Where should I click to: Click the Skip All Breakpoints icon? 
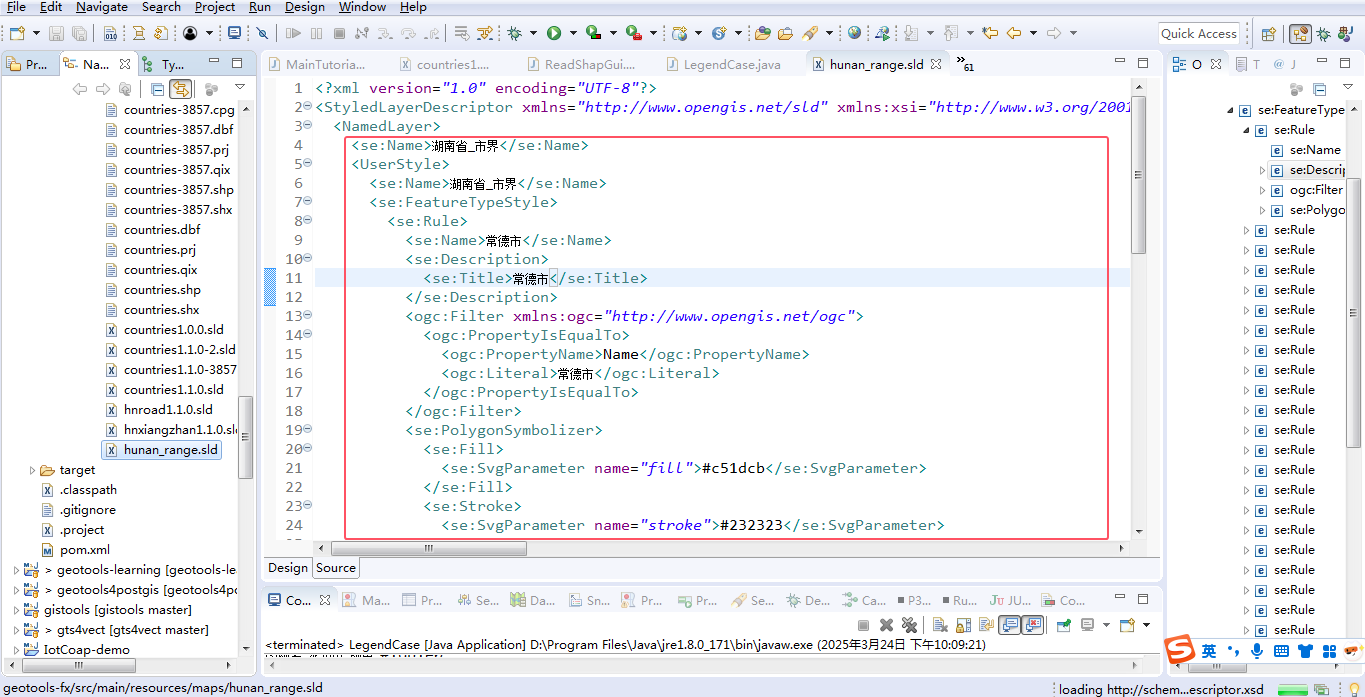click(x=262, y=33)
